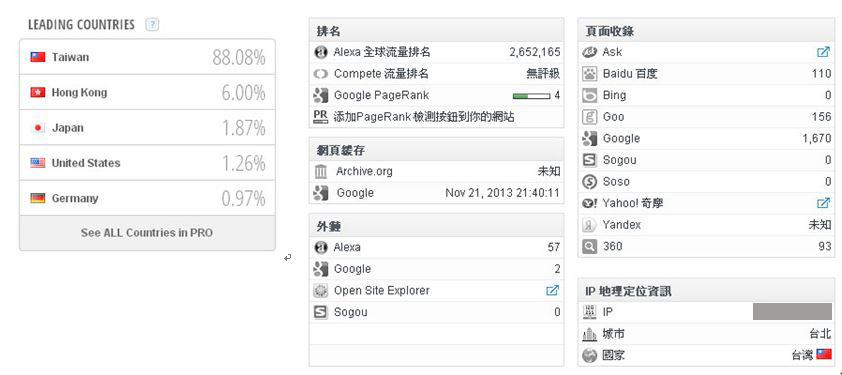Open the Open Site Explorer external link icon
The height and width of the screenshot is (375, 842).
[552, 291]
